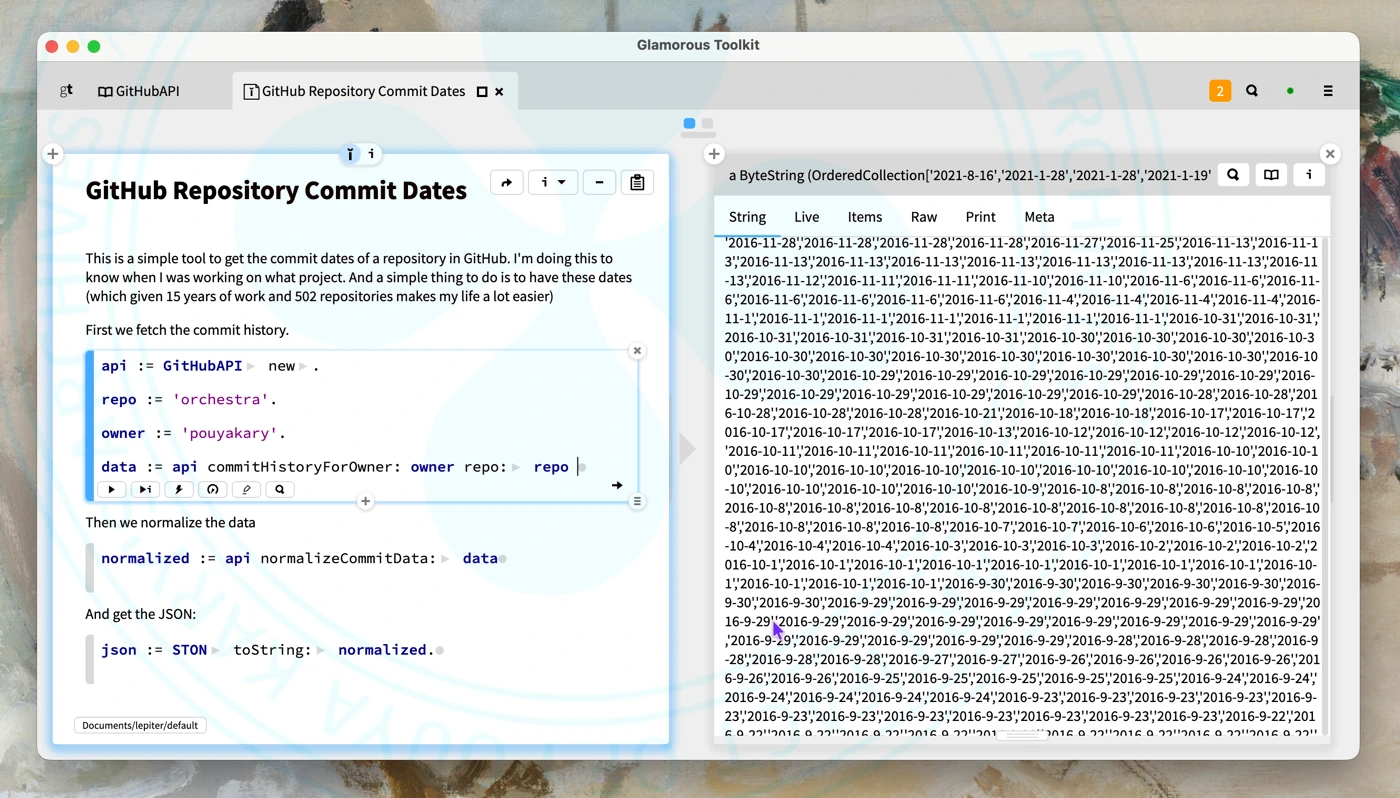Expand the pane divider arrow between the panels
Viewport: 1400px width, 798px height.
pos(687,449)
